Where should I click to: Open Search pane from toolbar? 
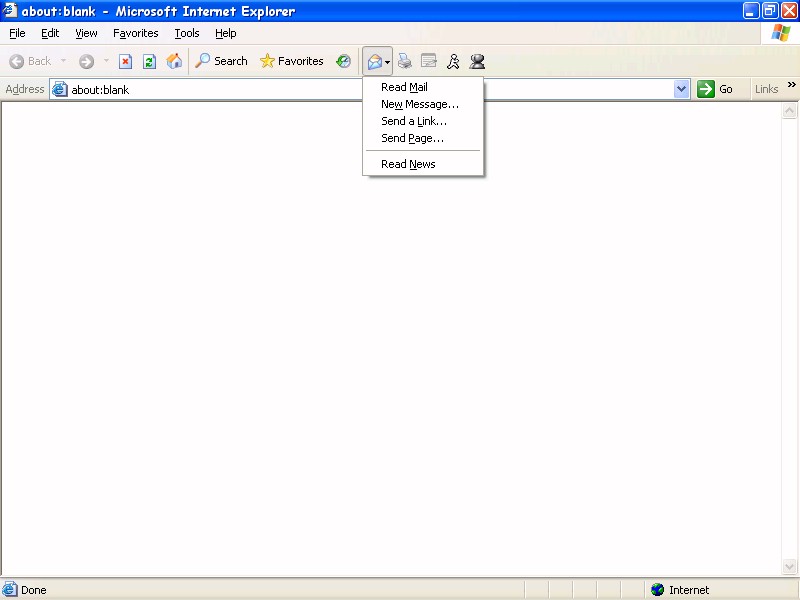[221, 61]
